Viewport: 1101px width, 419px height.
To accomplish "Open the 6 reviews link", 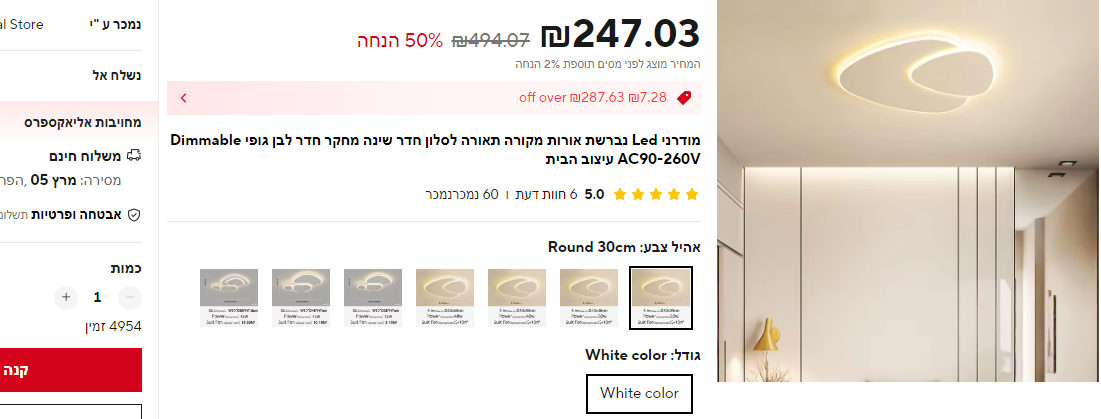I will pos(555,194).
